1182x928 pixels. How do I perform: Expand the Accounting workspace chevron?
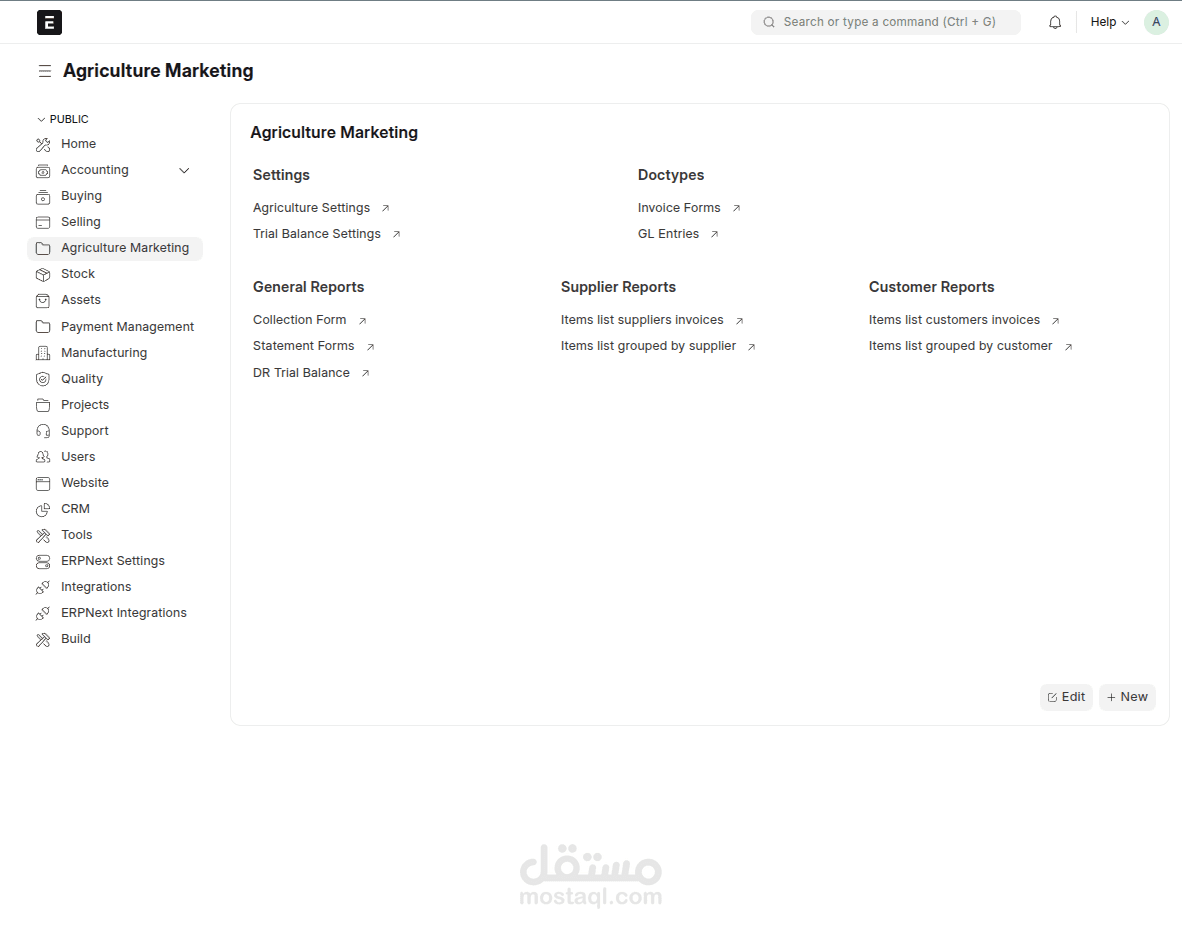pos(184,170)
